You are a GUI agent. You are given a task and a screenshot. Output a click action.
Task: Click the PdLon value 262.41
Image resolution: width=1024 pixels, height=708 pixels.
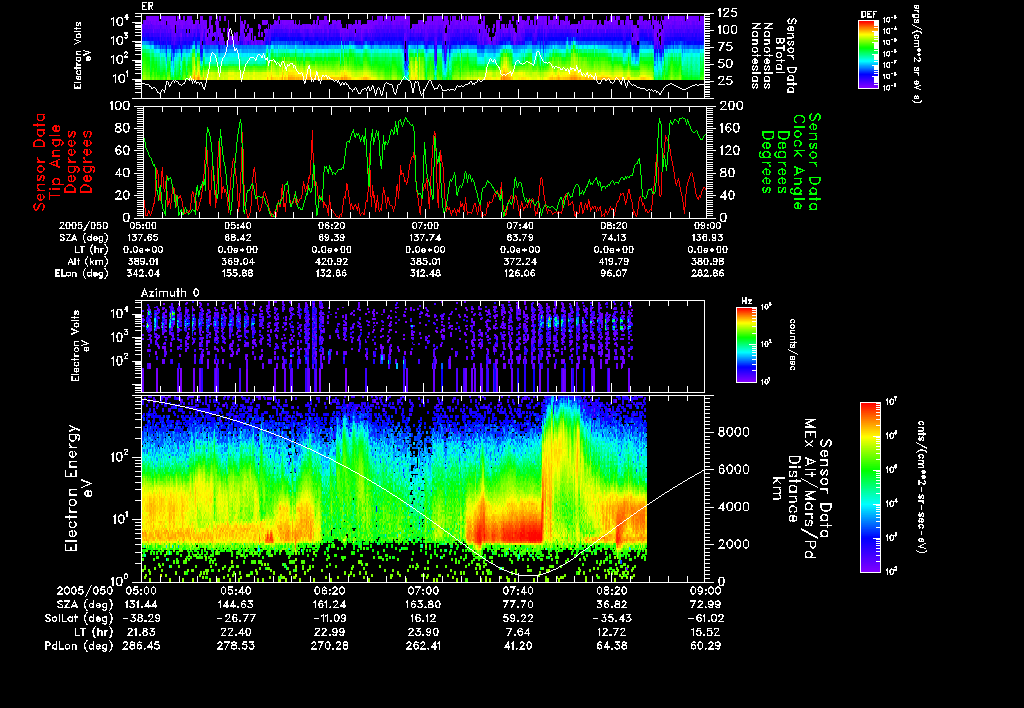coord(423,646)
